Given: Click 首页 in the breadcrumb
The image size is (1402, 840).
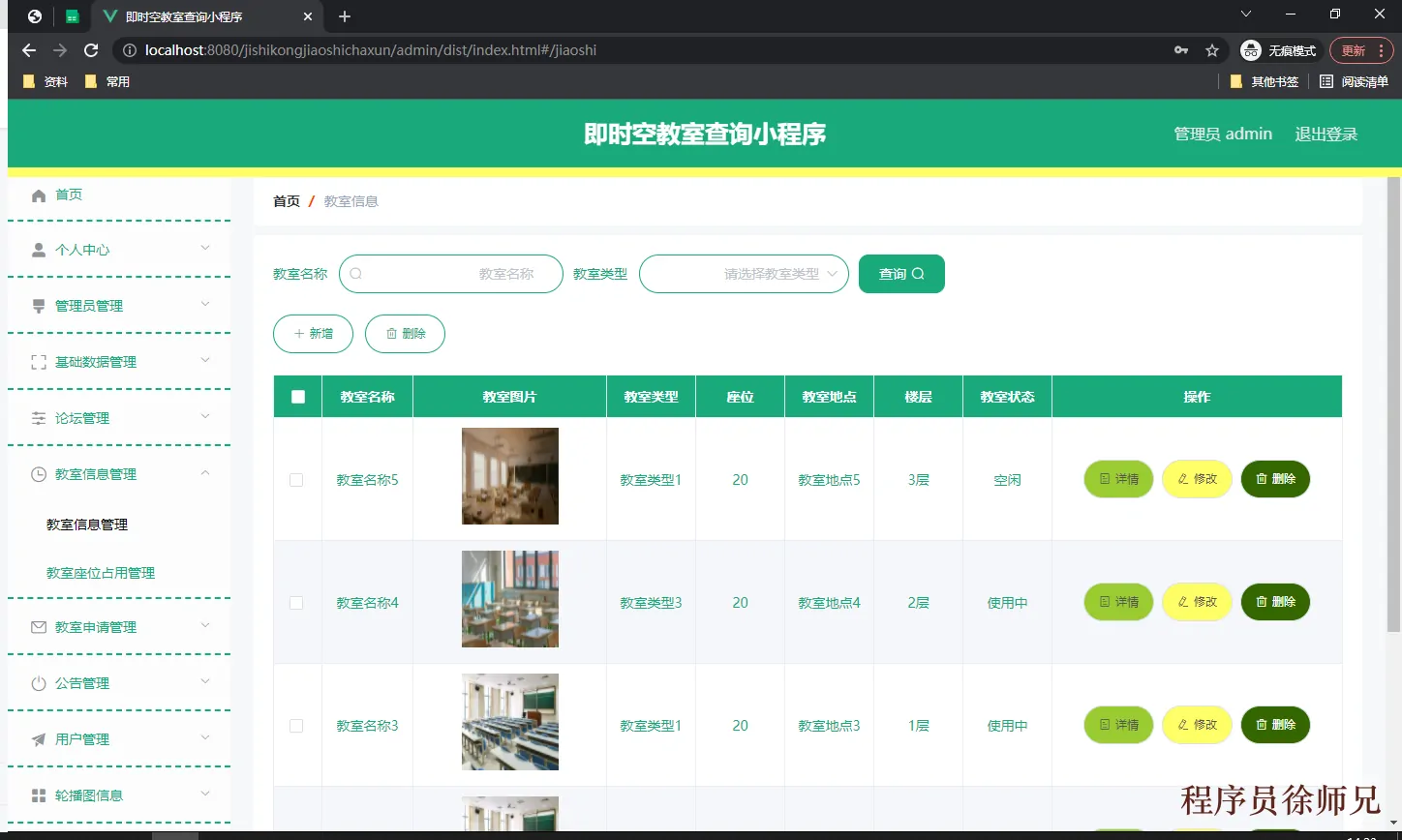Looking at the screenshot, I should pos(287,201).
